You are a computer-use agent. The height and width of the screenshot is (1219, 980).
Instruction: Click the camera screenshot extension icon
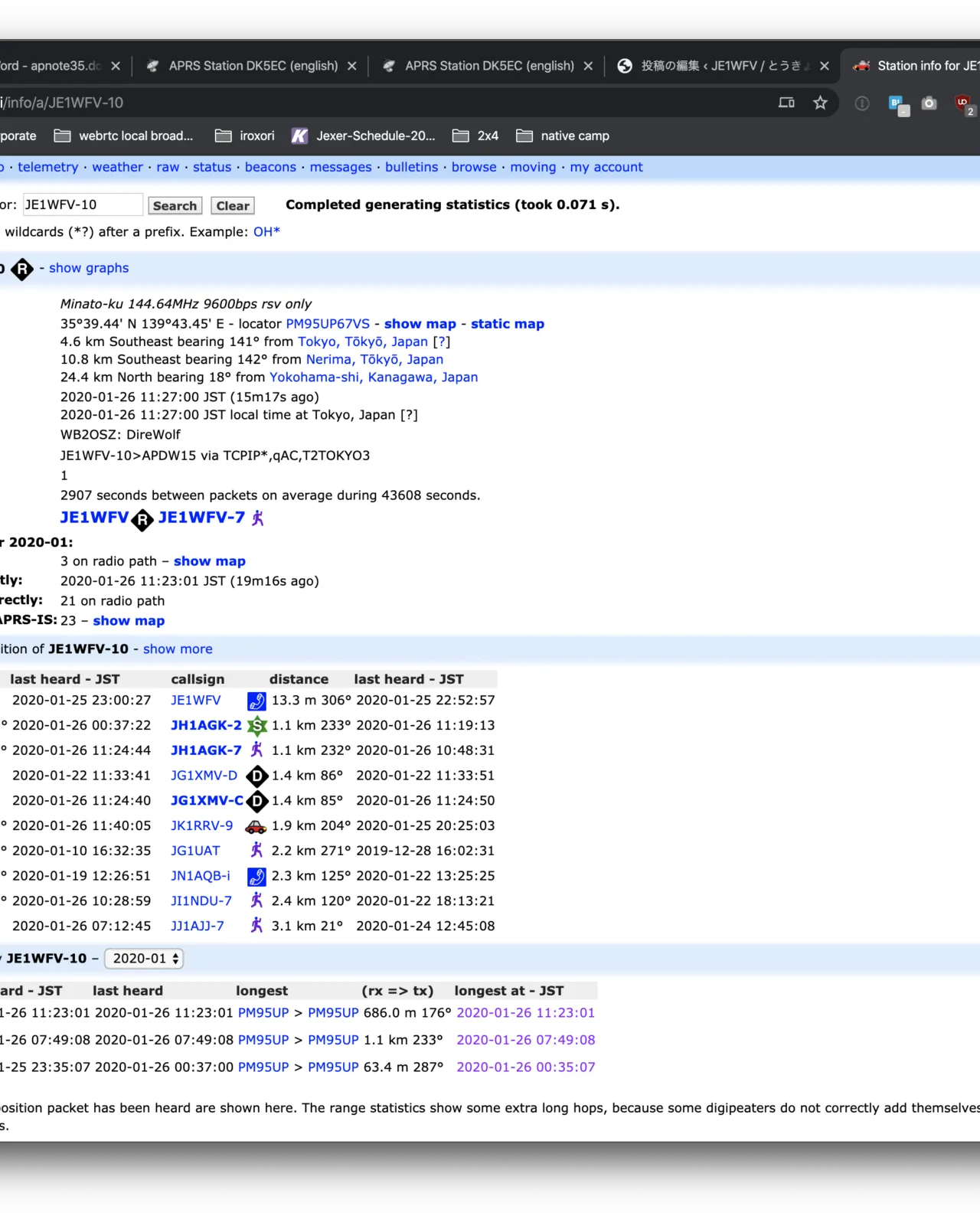click(x=929, y=103)
